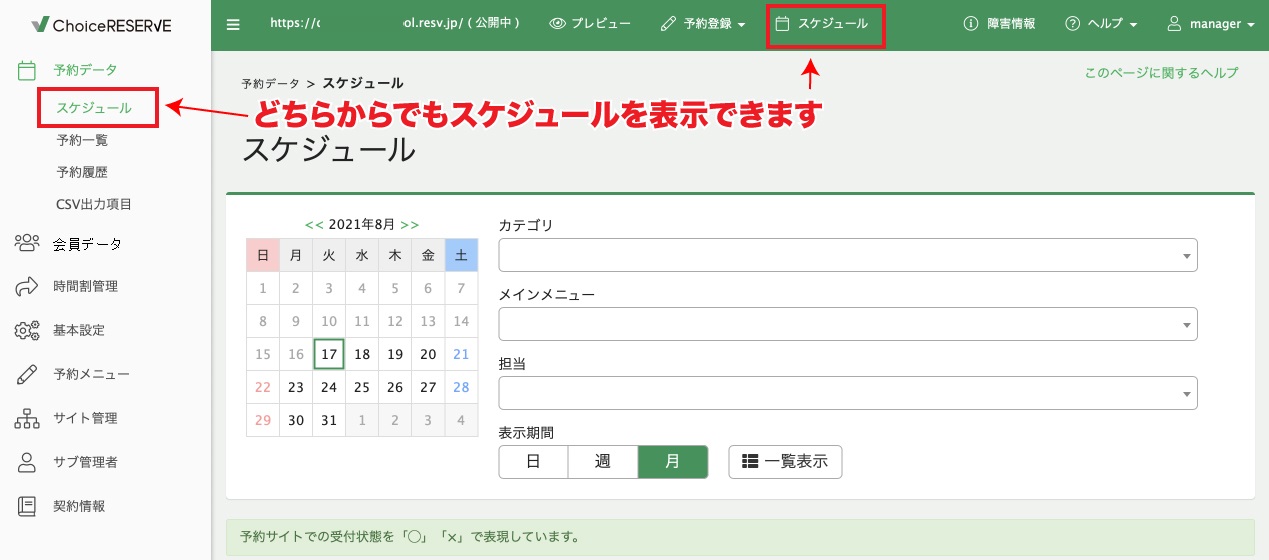The image size is (1269, 560).
Task: Select August 21 on the calendar
Action: pos(461,354)
